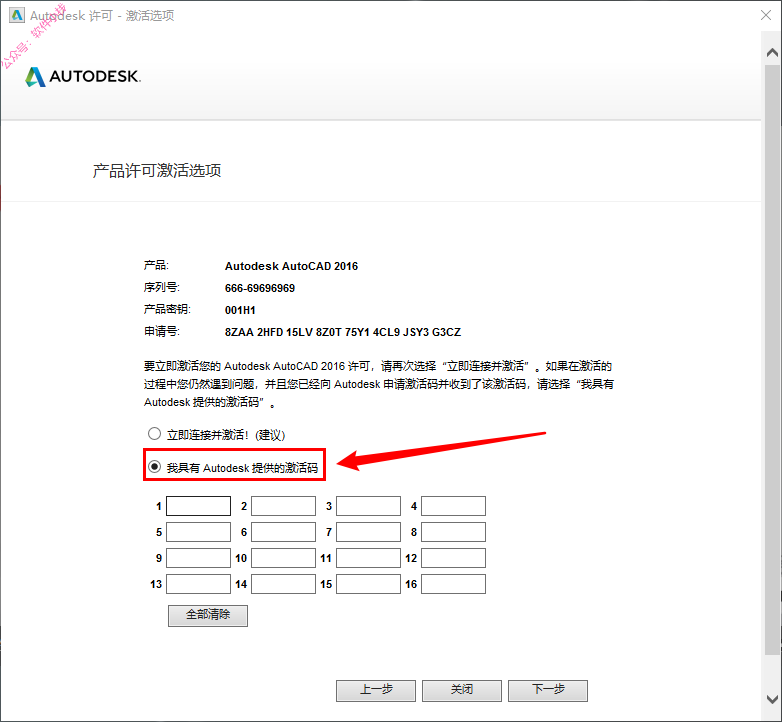Go back with 上一步 button
The image size is (782, 722).
[x=376, y=691]
